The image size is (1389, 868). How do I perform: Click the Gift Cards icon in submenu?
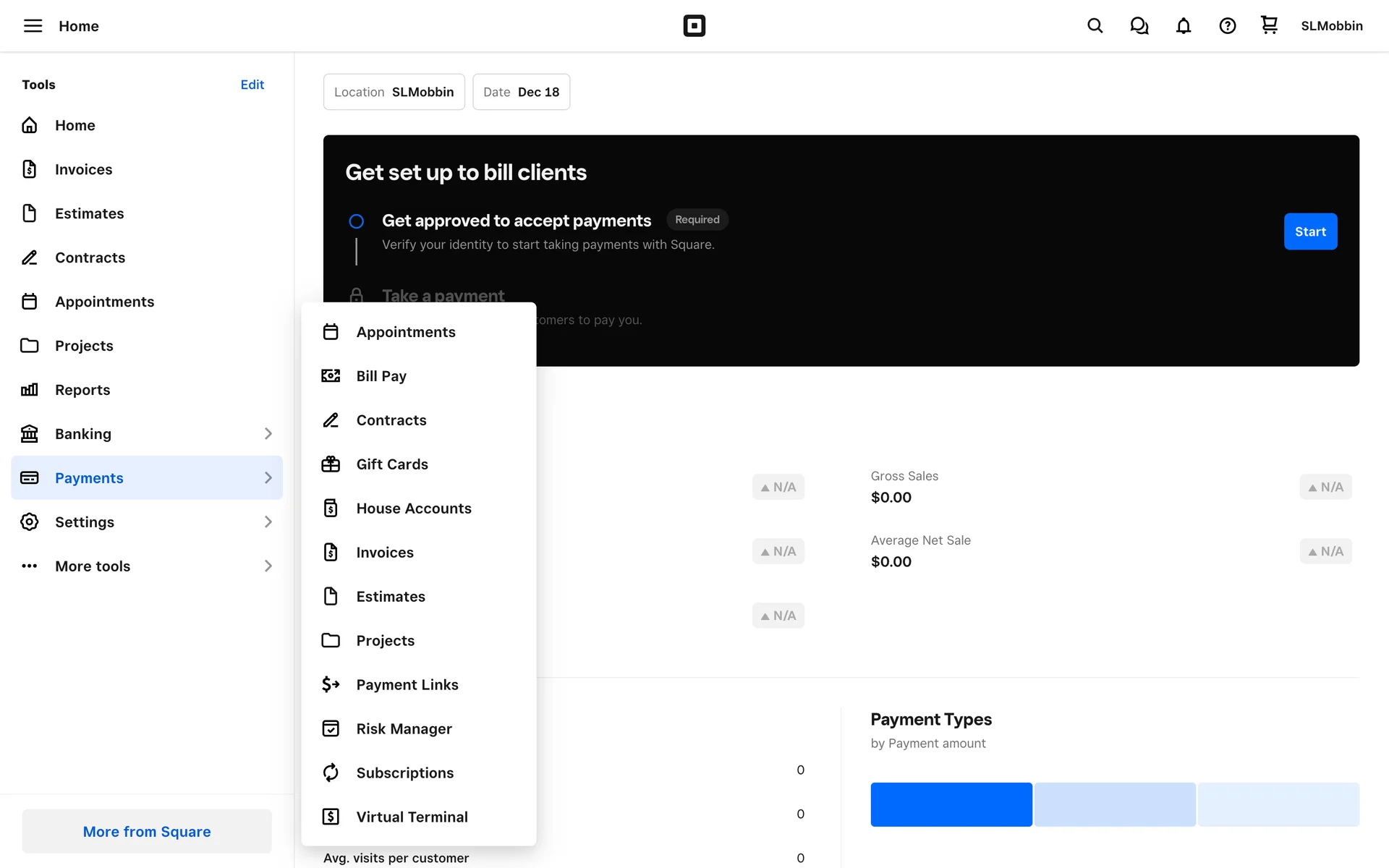click(x=331, y=464)
